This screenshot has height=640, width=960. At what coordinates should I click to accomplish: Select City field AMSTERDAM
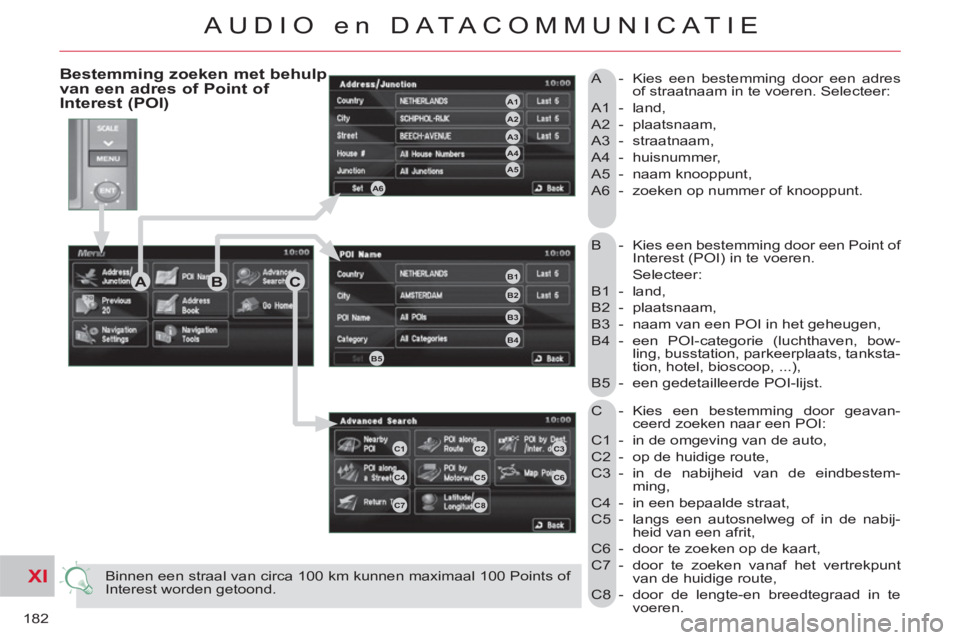[458, 295]
